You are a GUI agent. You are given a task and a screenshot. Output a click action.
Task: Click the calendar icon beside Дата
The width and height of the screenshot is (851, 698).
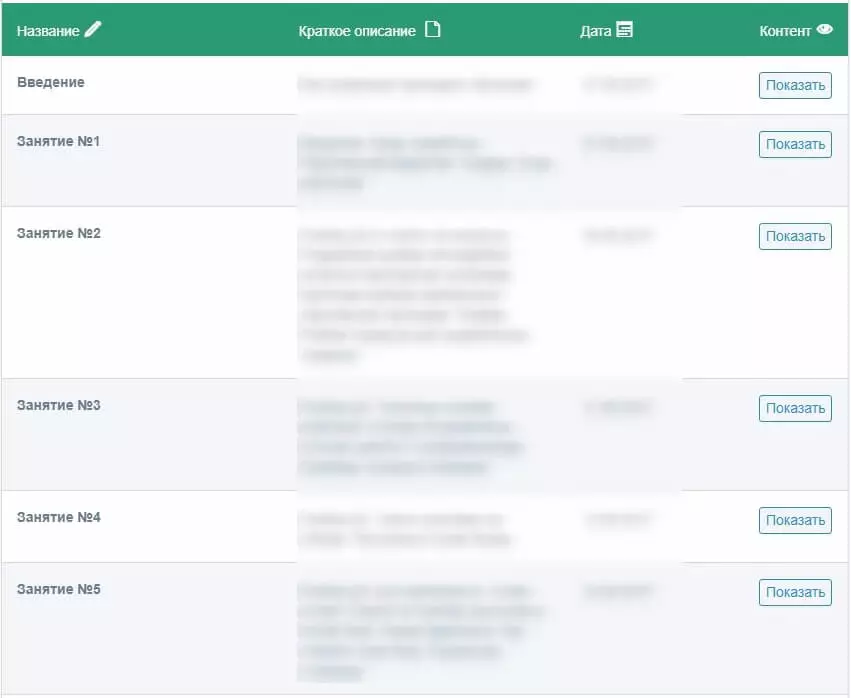tap(624, 29)
